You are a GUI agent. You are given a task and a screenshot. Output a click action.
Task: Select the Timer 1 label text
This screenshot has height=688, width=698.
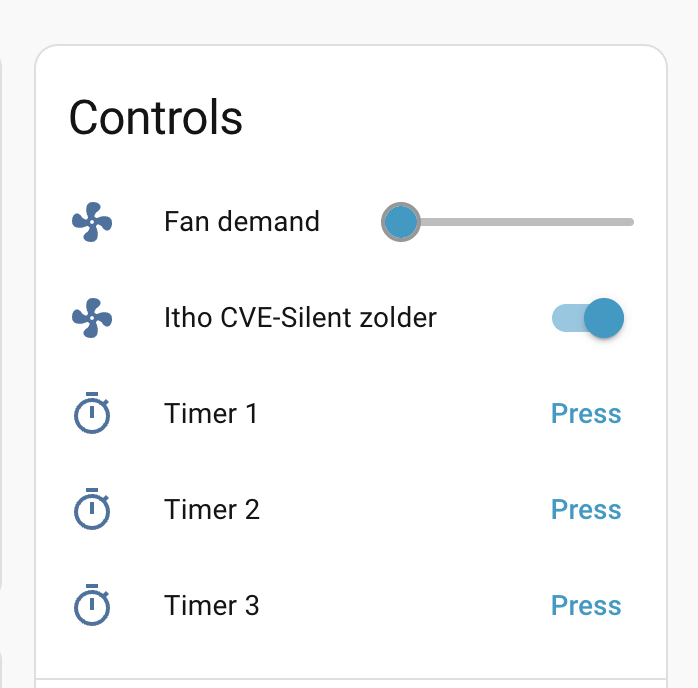211,413
